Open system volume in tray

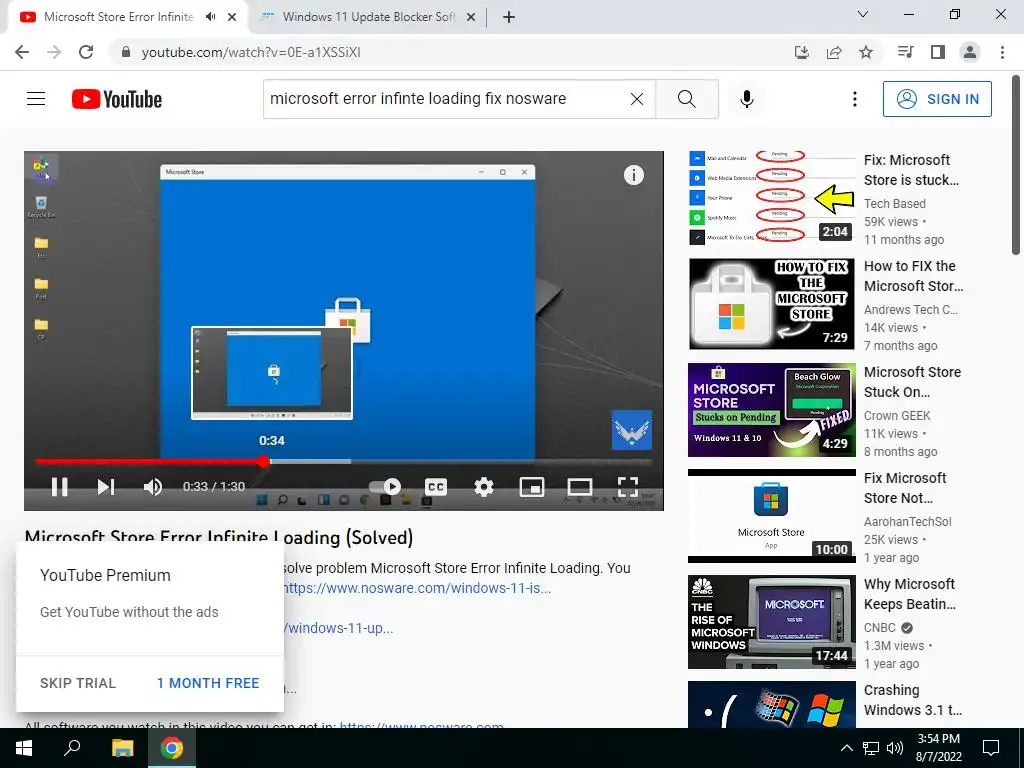pos(895,748)
